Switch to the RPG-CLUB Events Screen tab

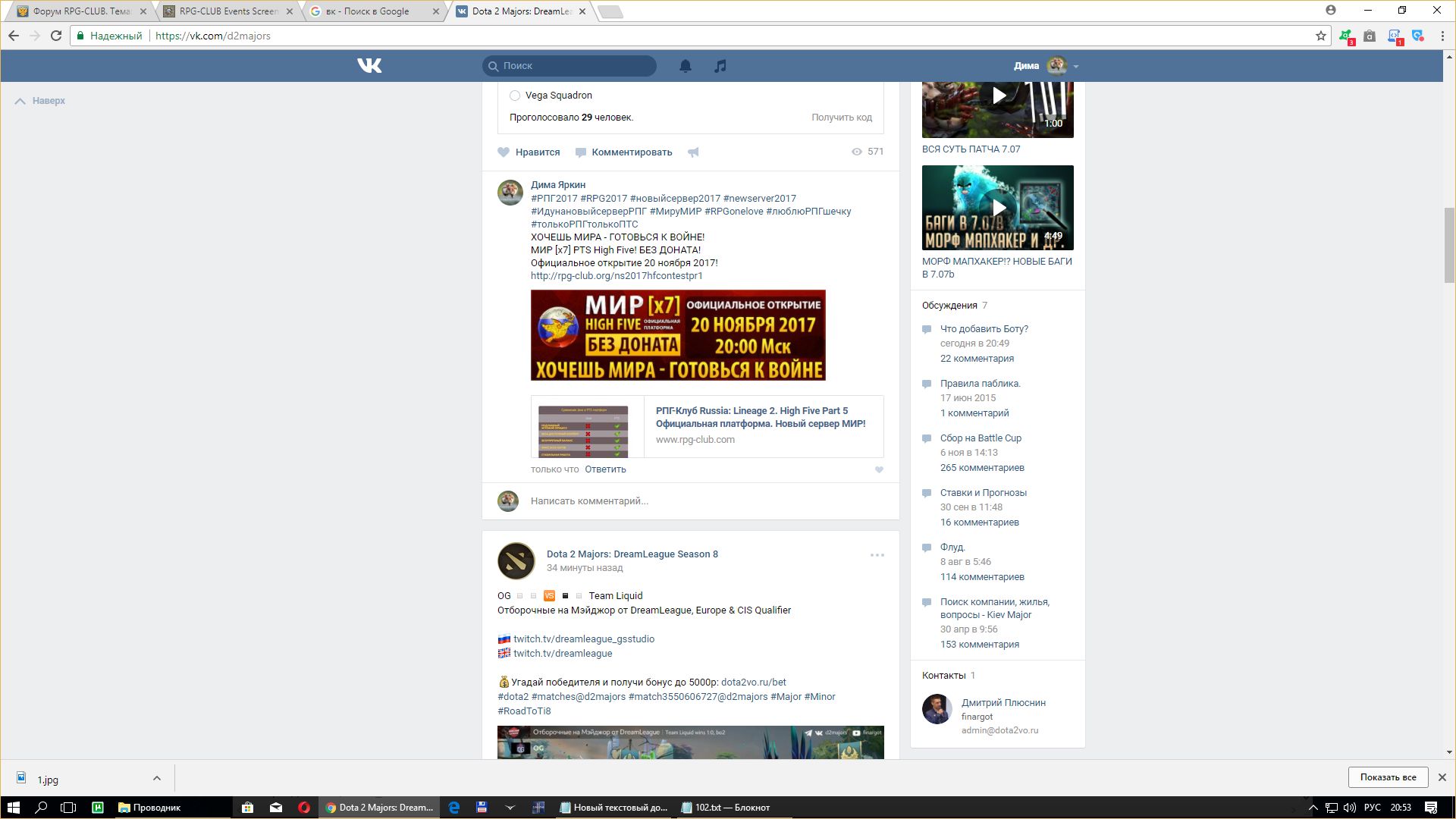point(227,11)
